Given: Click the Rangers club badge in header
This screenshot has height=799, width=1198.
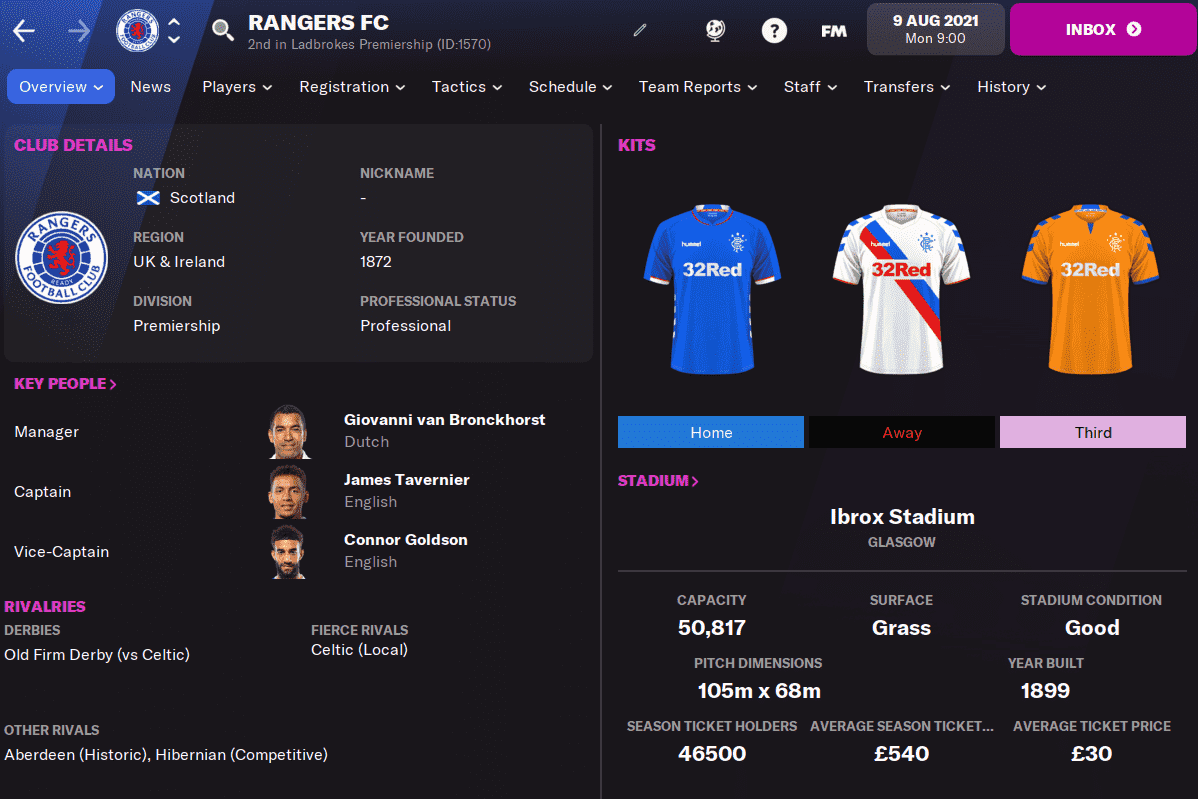Looking at the screenshot, I should 137,31.
